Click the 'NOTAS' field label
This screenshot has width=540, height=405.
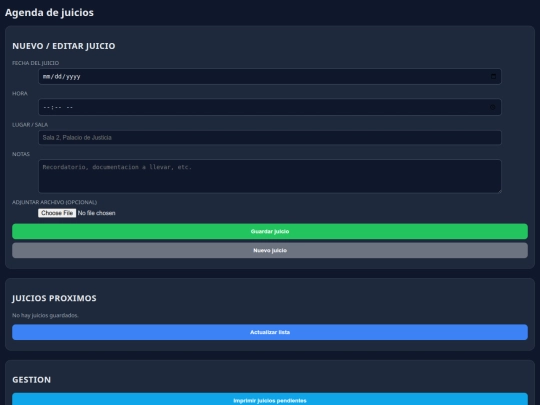(x=21, y=154)
